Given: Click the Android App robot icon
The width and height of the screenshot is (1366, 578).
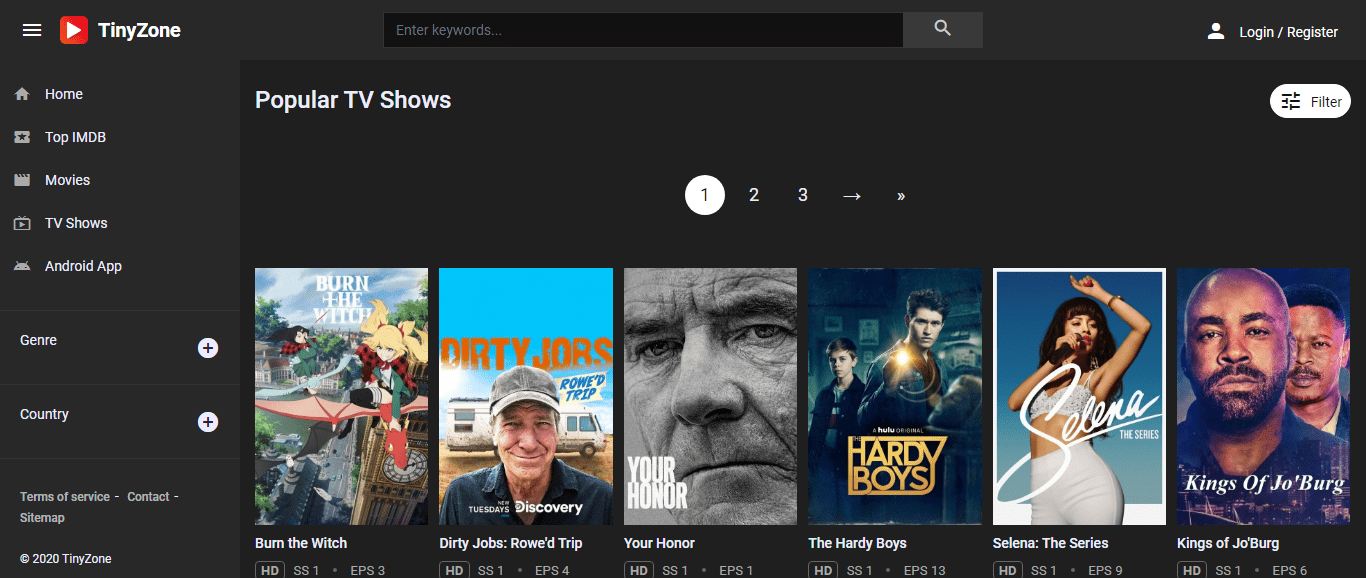Looking at the screenshot, I should tap(22, 266).
